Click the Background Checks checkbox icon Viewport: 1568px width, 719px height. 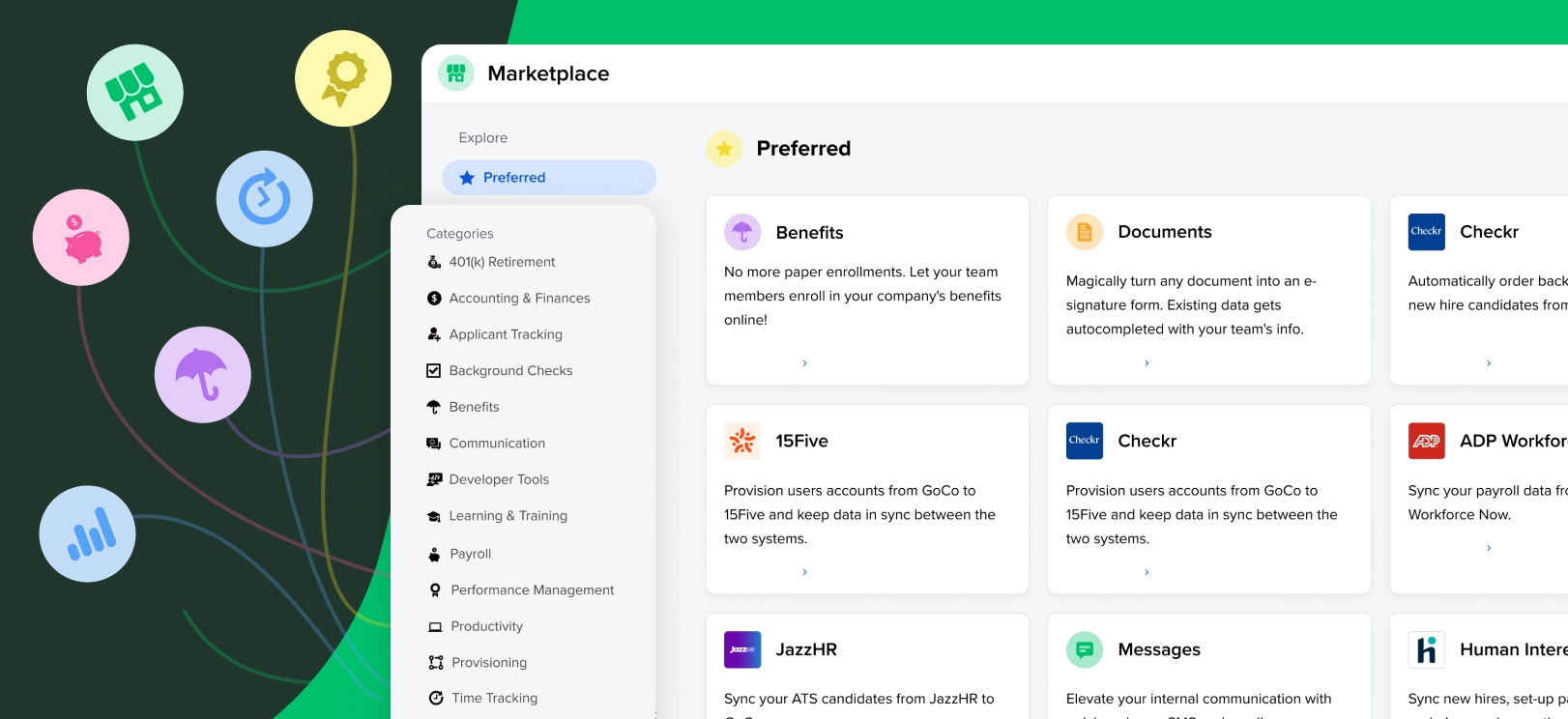tap(434, 371)
